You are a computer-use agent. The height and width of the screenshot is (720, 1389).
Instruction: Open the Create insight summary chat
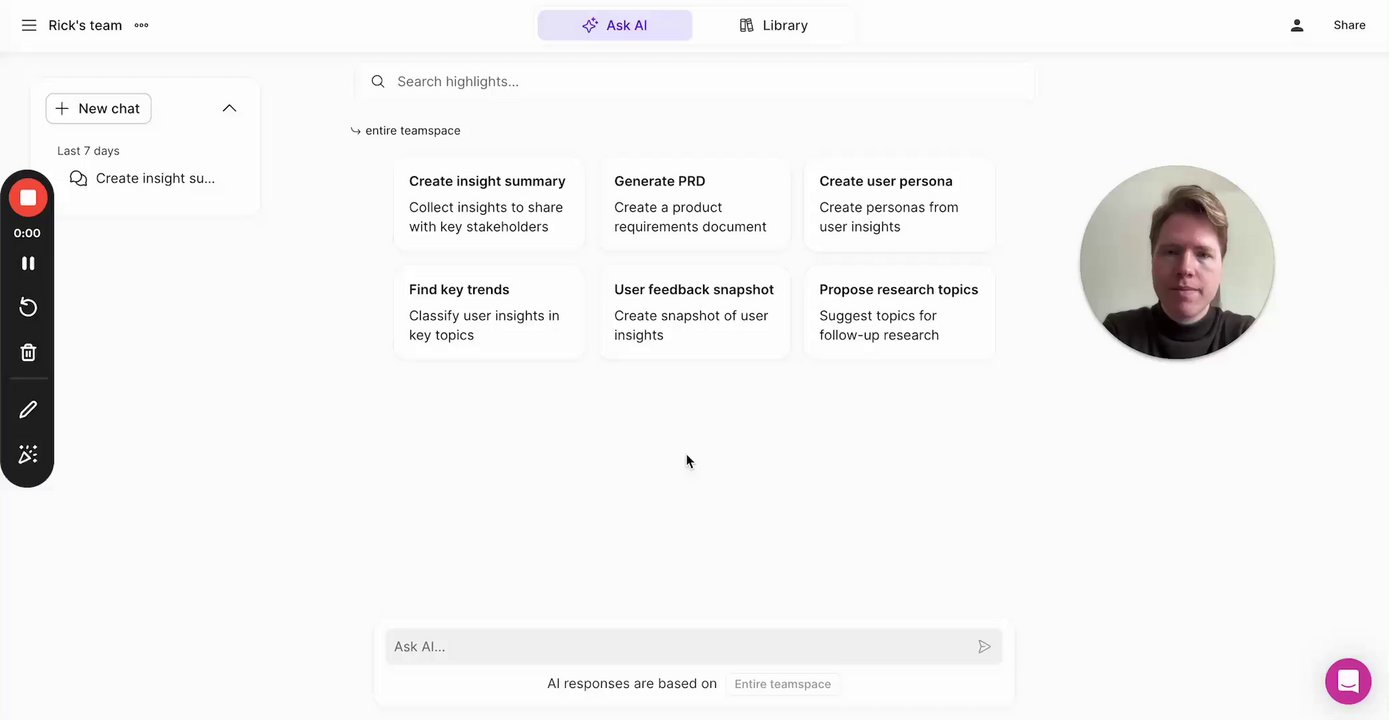point(154,178)
